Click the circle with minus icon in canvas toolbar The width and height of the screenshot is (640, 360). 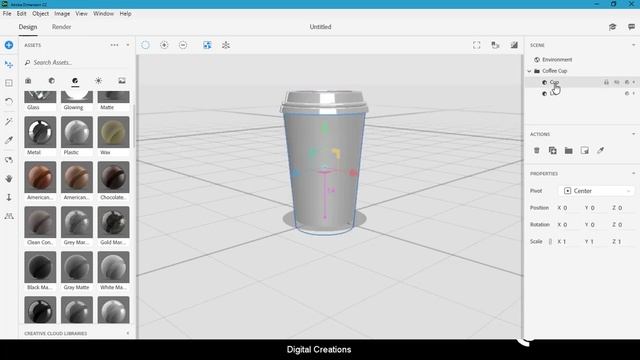coord(183,45)
